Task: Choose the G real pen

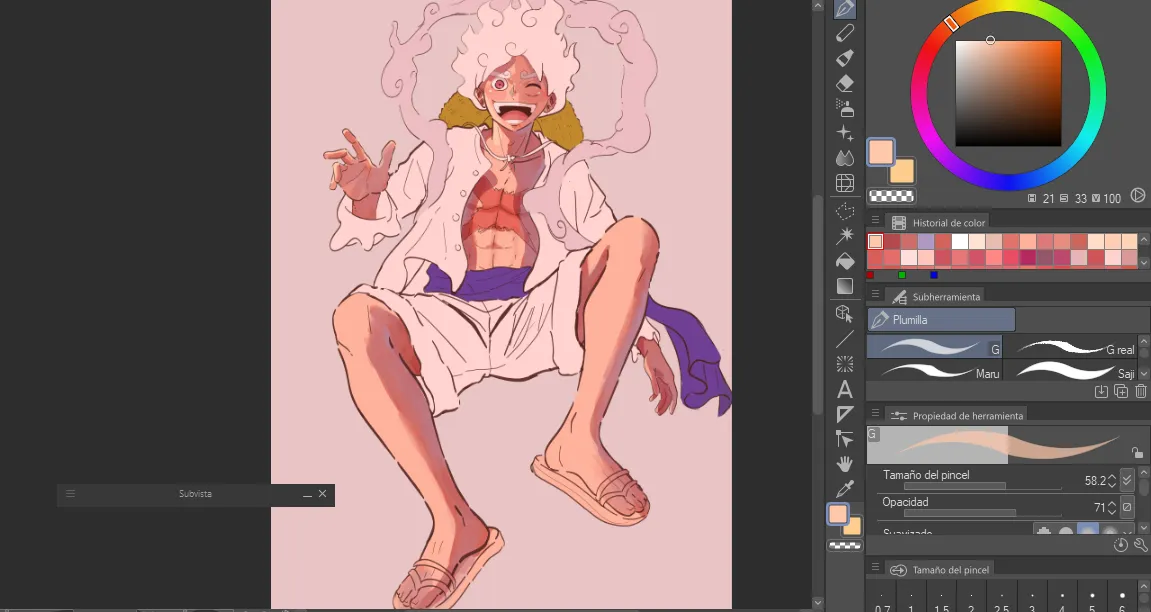Action: [x=1070, y=347]
